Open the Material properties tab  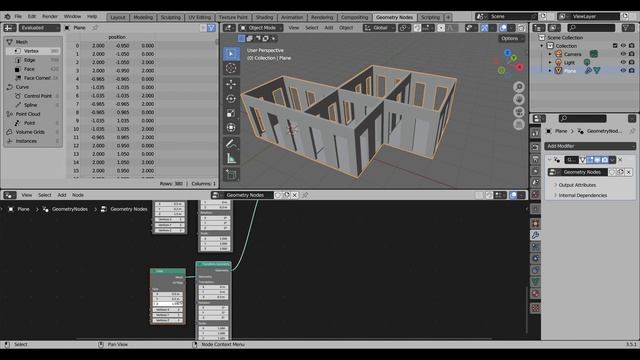[536, 293]
